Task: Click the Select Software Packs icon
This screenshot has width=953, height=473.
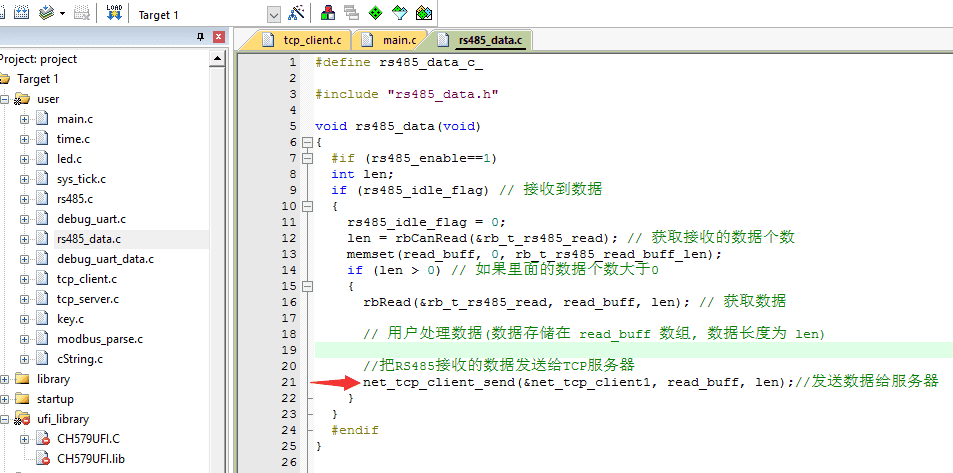Action: point(400,14)
